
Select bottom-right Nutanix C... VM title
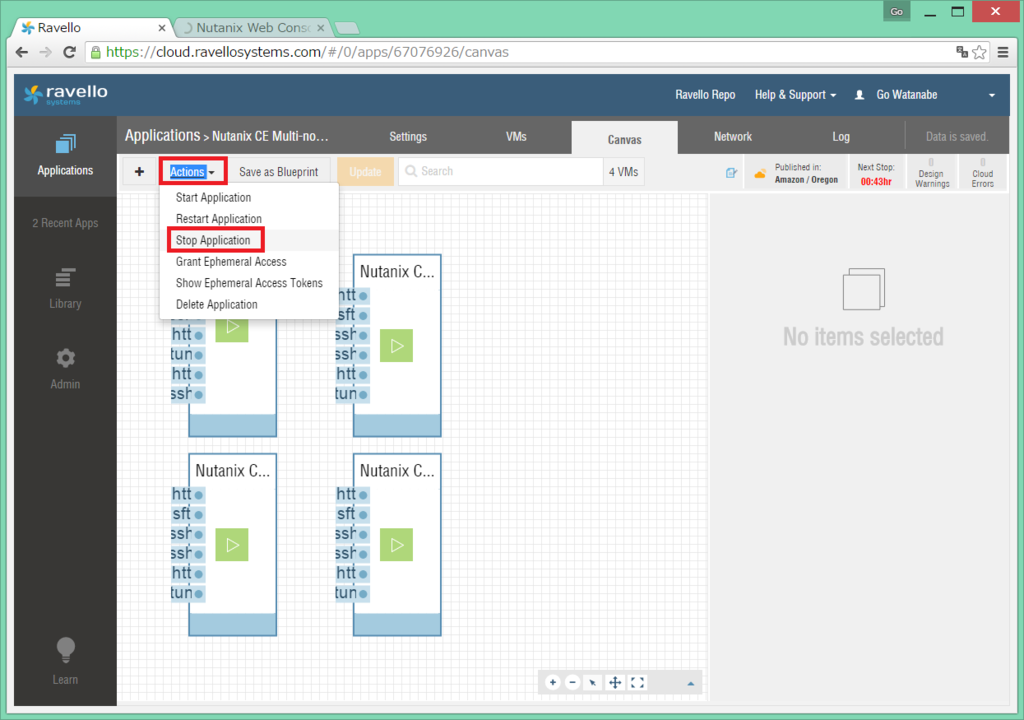(397, 471)
